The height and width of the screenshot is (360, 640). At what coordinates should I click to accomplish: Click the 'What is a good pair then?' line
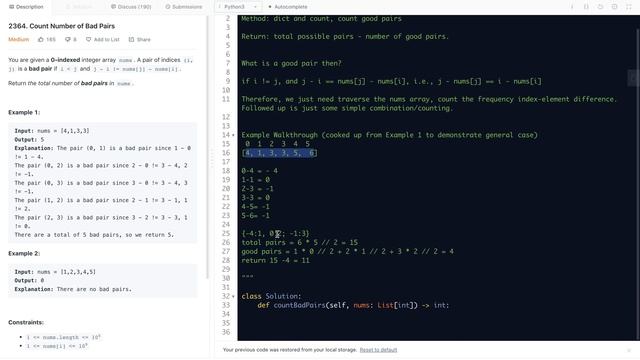click(291, 63)
